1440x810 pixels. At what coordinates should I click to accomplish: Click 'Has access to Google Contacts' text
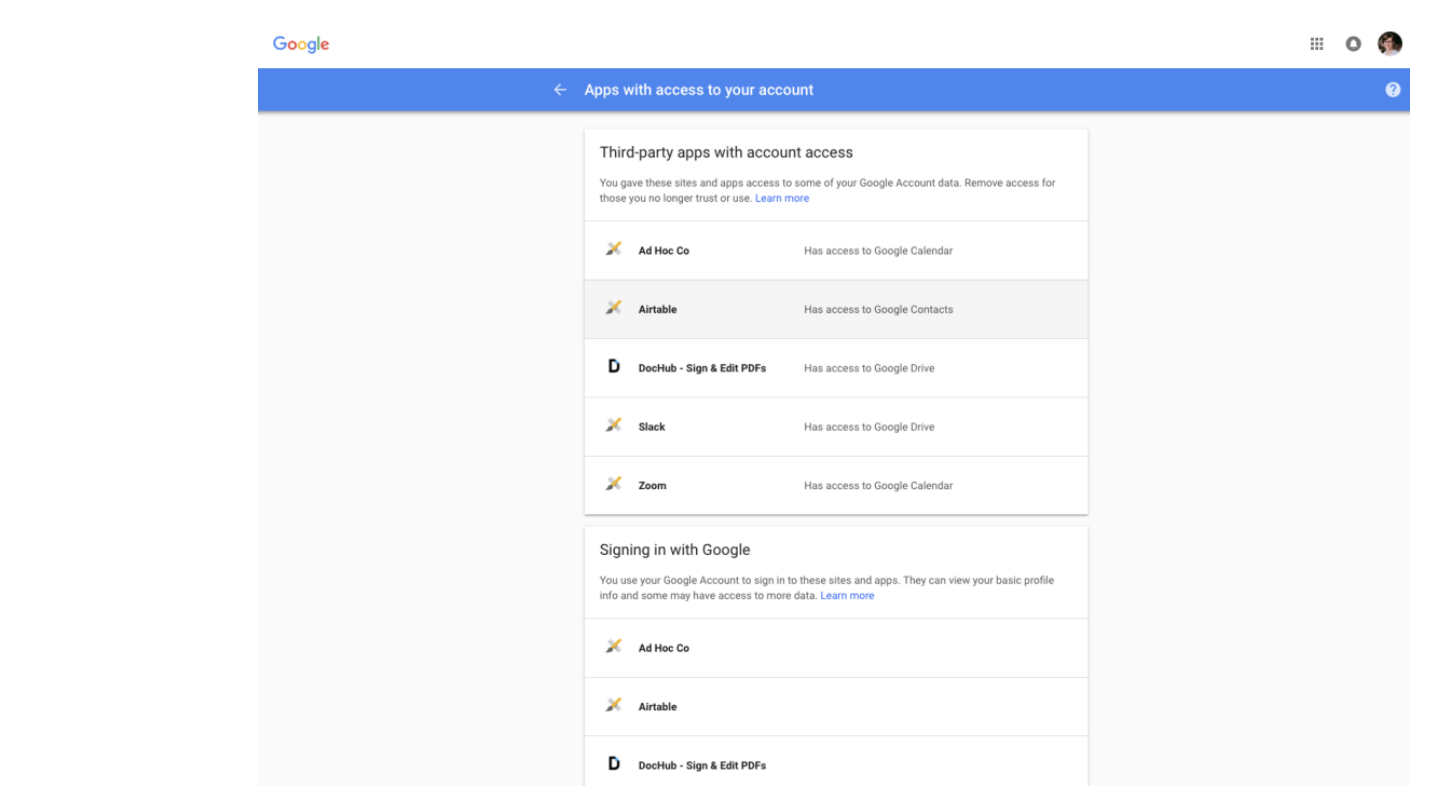878,310
